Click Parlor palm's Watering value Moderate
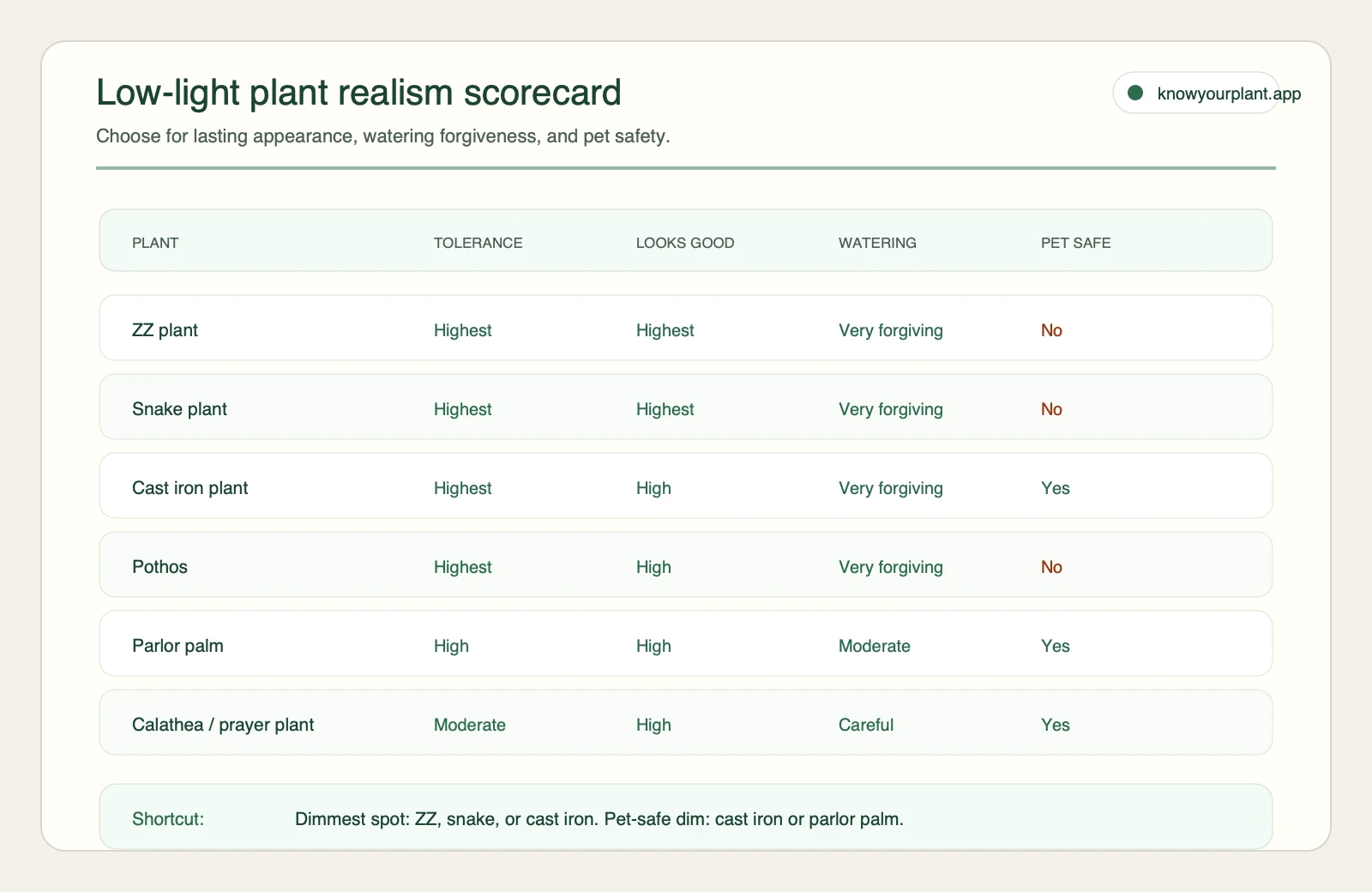This screenshot has height=892, width=1372. 874,646
